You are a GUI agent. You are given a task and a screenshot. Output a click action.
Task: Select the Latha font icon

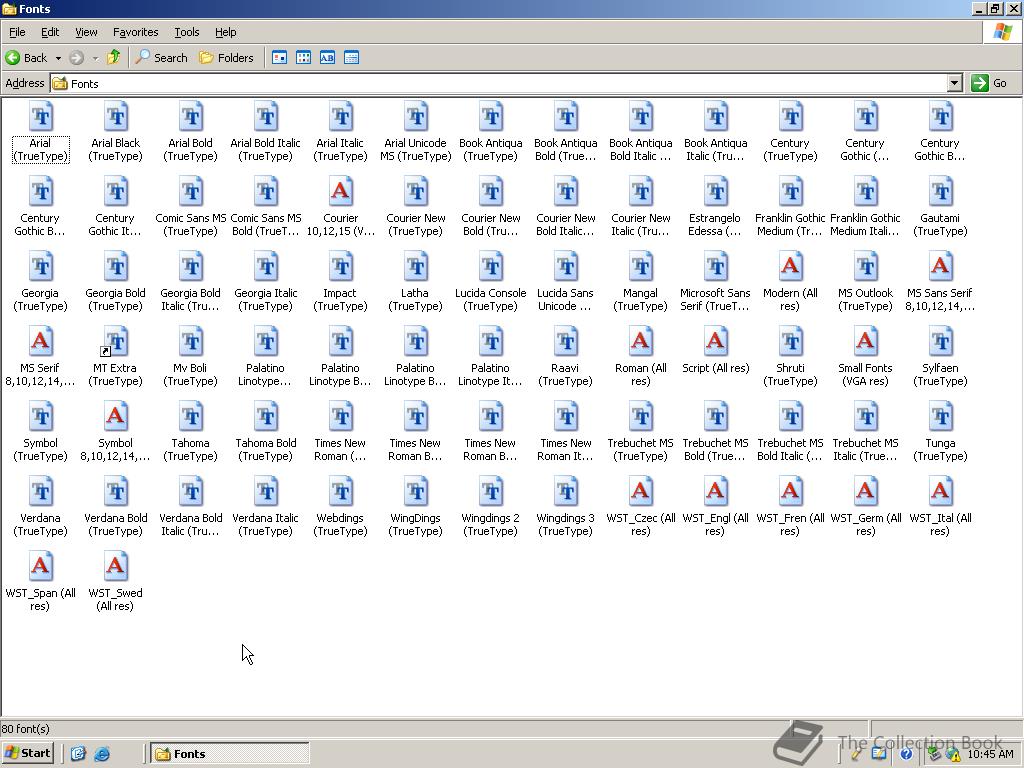(x=415, y=268)
